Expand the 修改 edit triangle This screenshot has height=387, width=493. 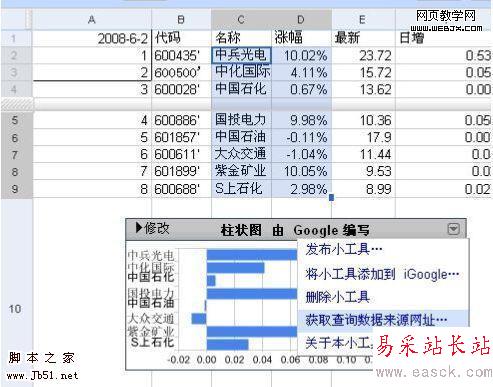pyautogui.click(x=139, y=228)
